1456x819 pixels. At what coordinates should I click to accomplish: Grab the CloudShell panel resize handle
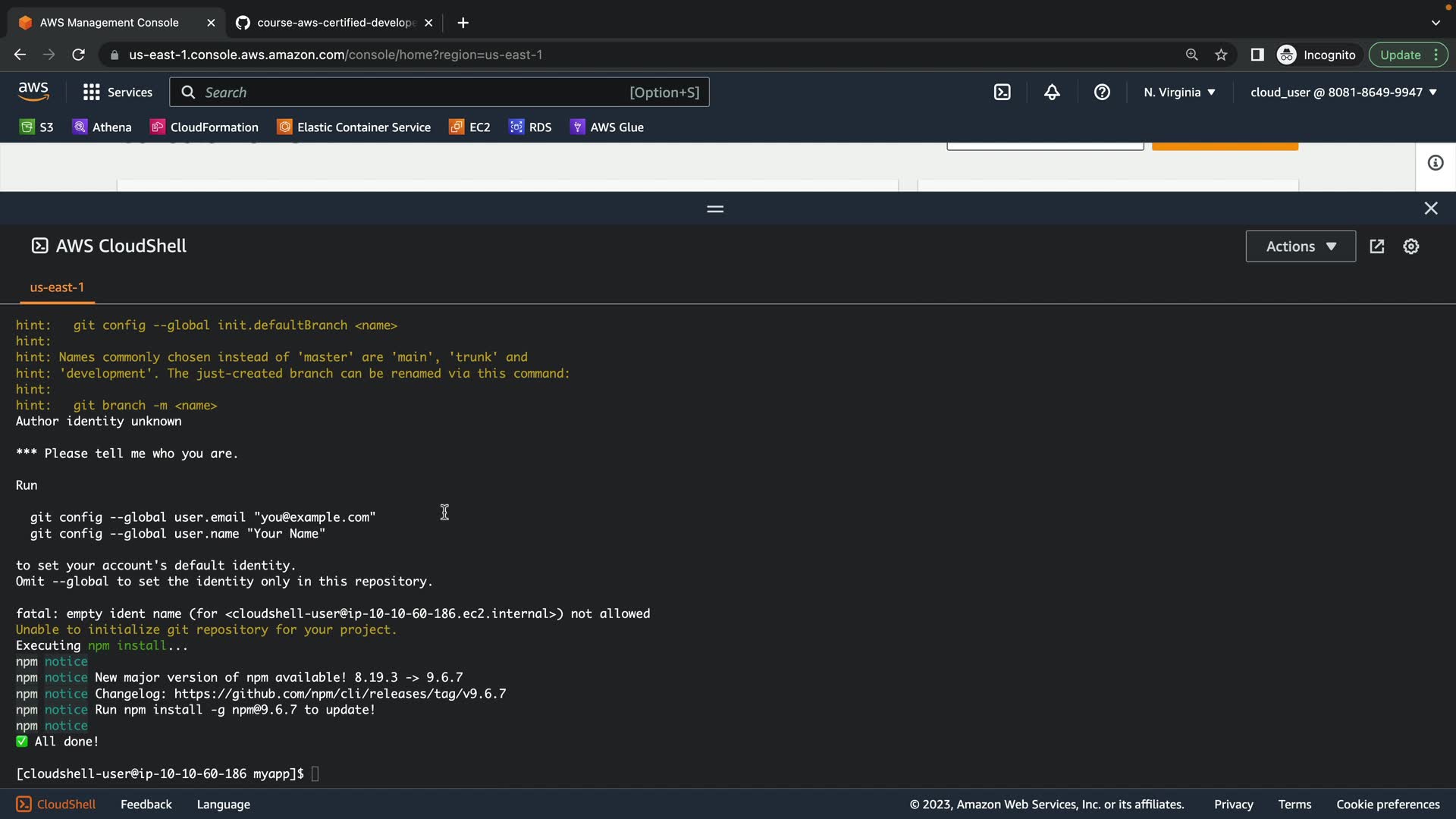tap(715, 209)
